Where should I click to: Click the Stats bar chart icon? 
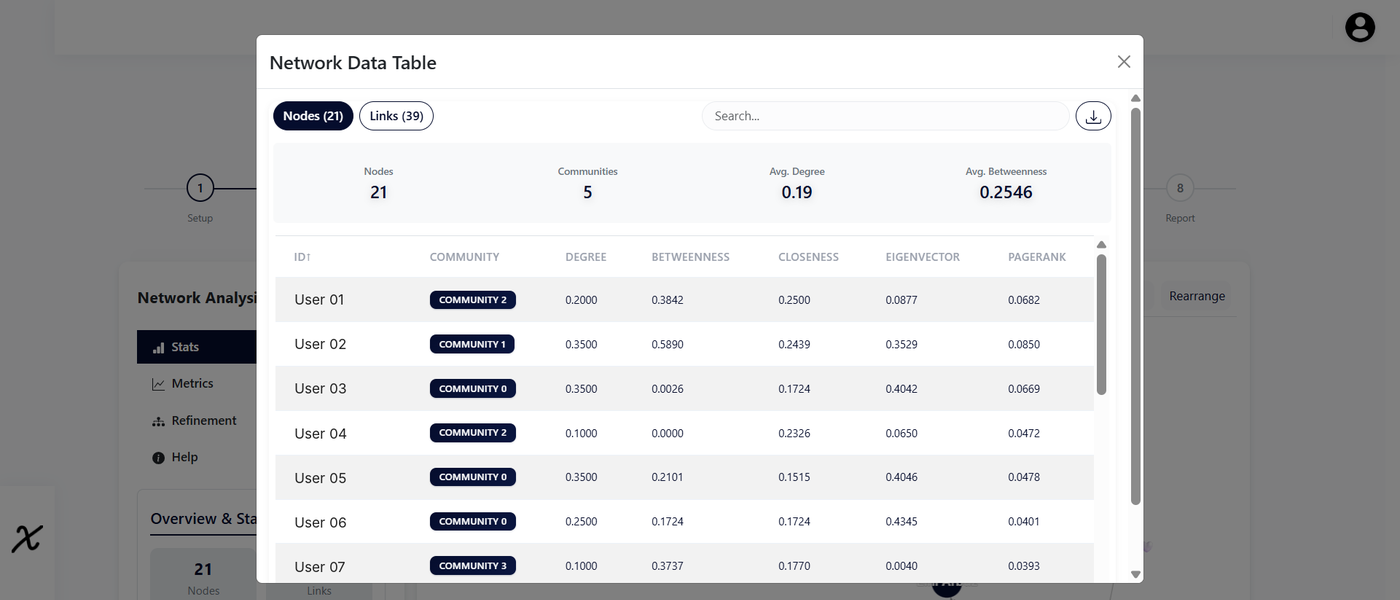[x=158, y=348]
